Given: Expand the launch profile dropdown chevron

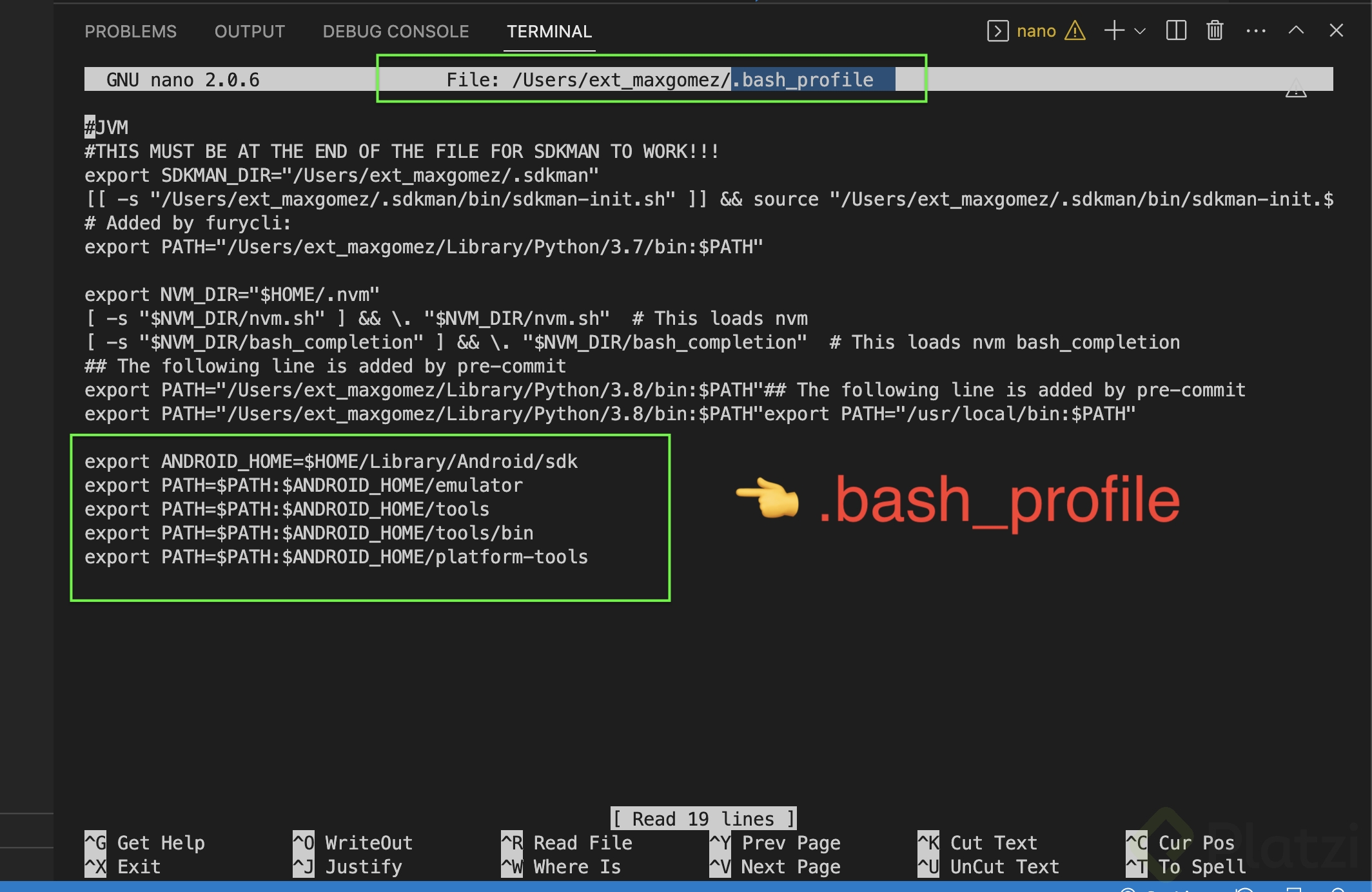Looking at the screenshot, I should pos(1140,31).
